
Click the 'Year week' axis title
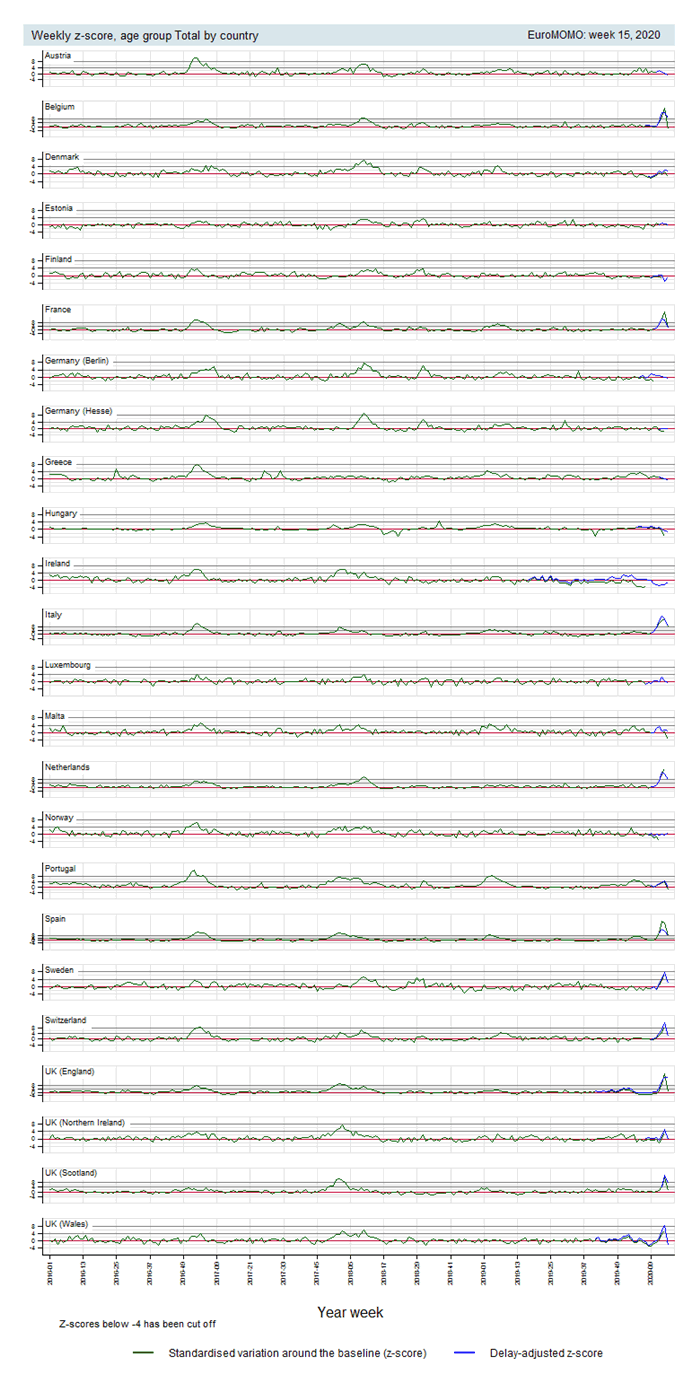tap(350, 1311)
